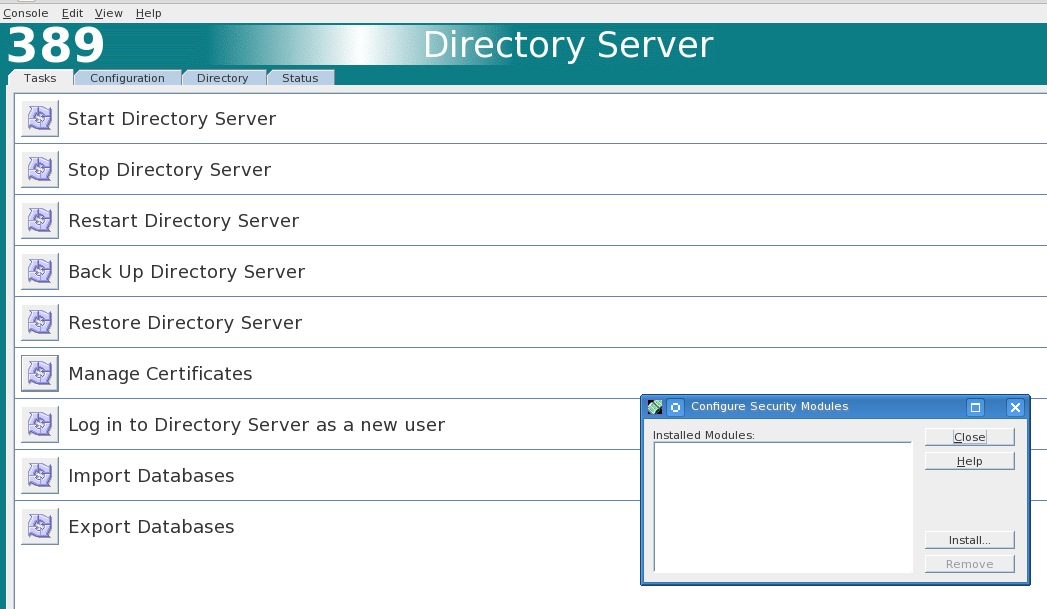The width and height of the screenshot is (1047, 609).
Task: Click the Restore Directory Server task icon
Action: pos(40,323)
